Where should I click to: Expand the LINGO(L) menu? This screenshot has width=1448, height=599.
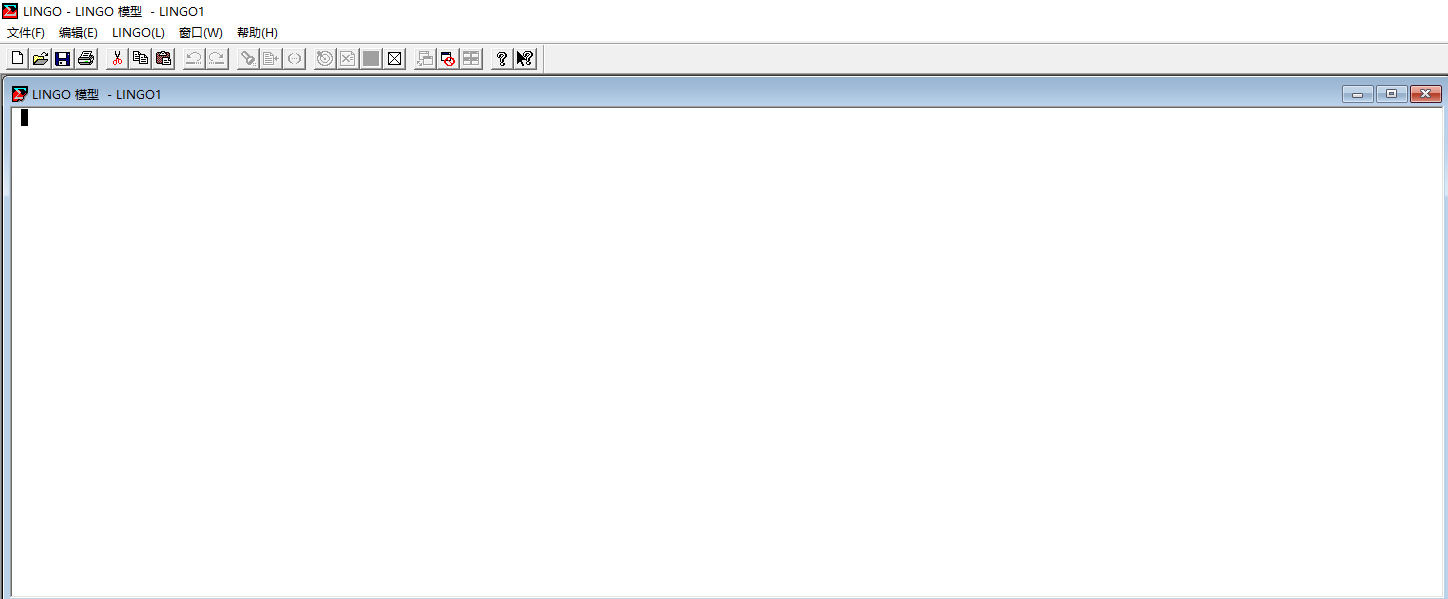(138, 33)
